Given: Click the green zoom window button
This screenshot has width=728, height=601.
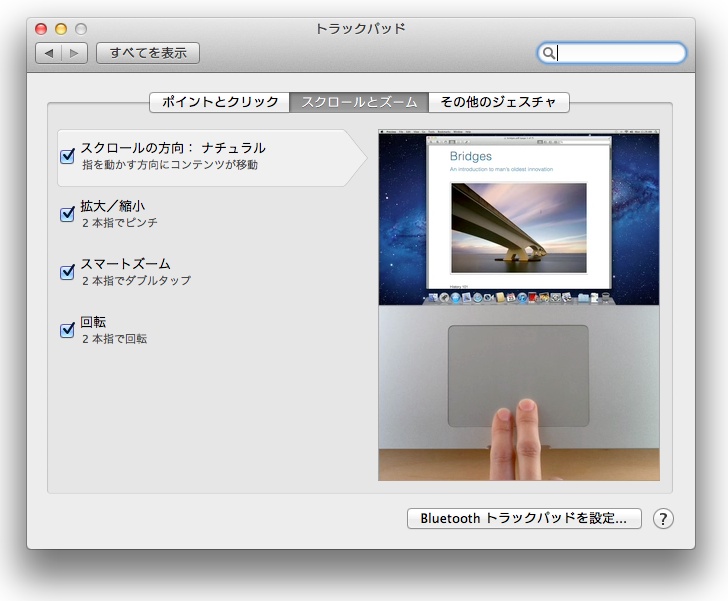Looking at the screenshot, I should (x=81, y=29).
